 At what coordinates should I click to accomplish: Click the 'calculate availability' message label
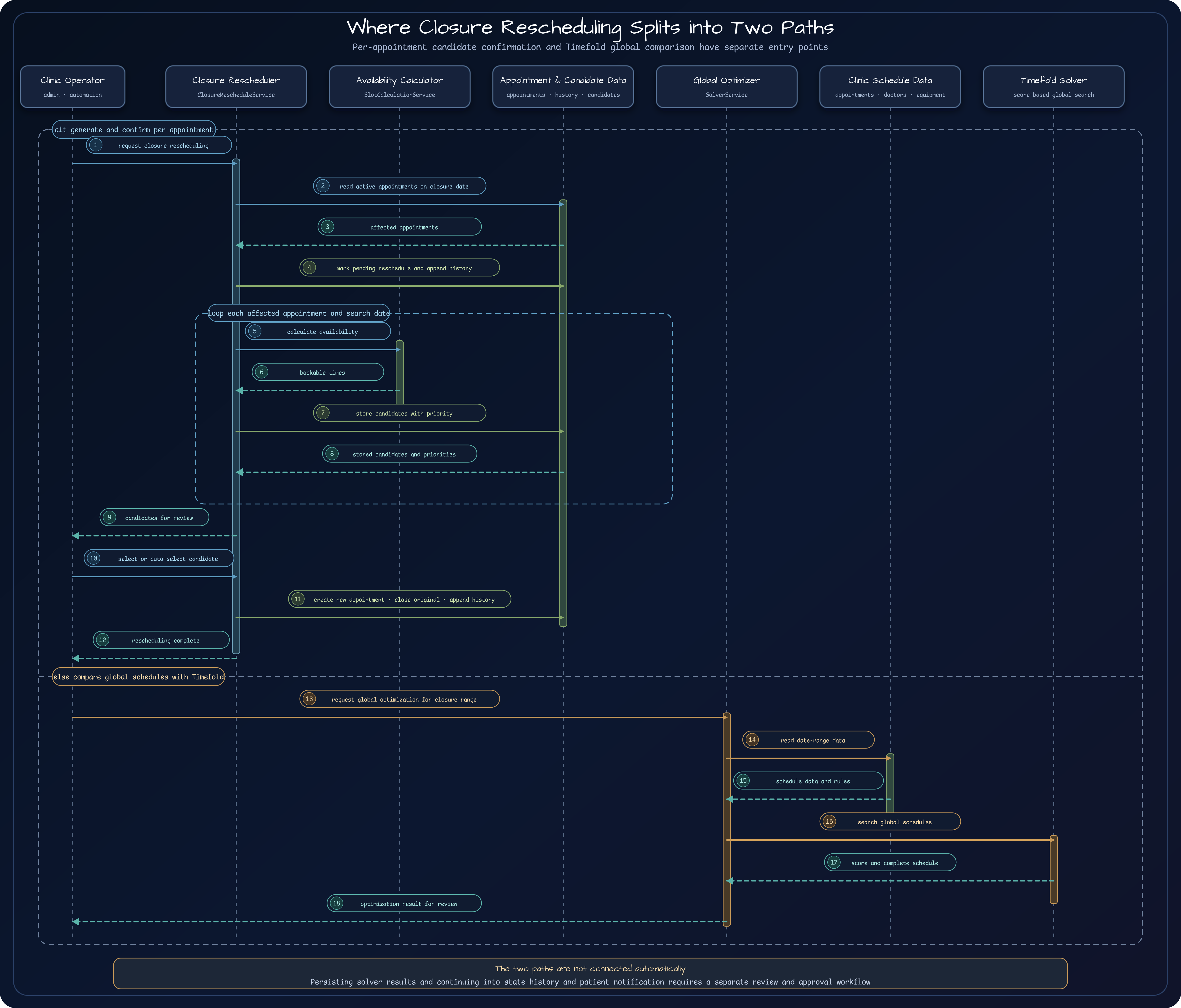pos(318,331)
